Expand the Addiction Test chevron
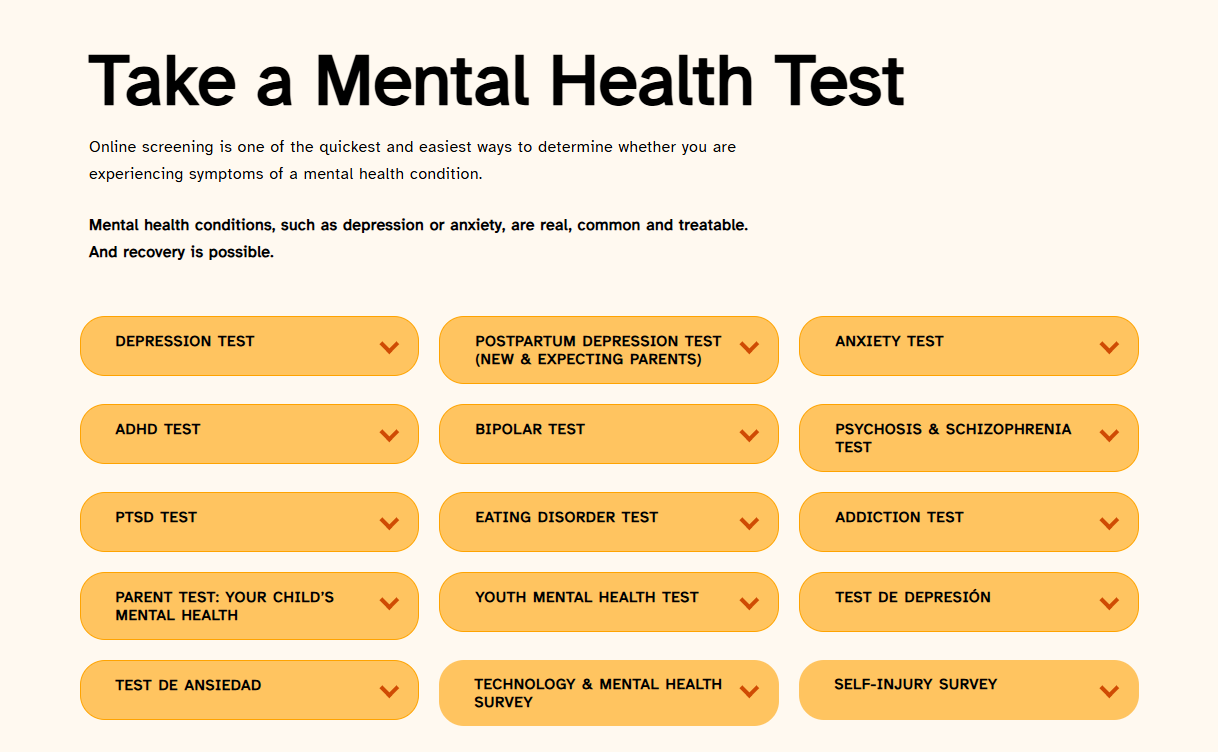Image resolution: width=1218 pixels, height=752 pixels. click(x=1108, y=521)
